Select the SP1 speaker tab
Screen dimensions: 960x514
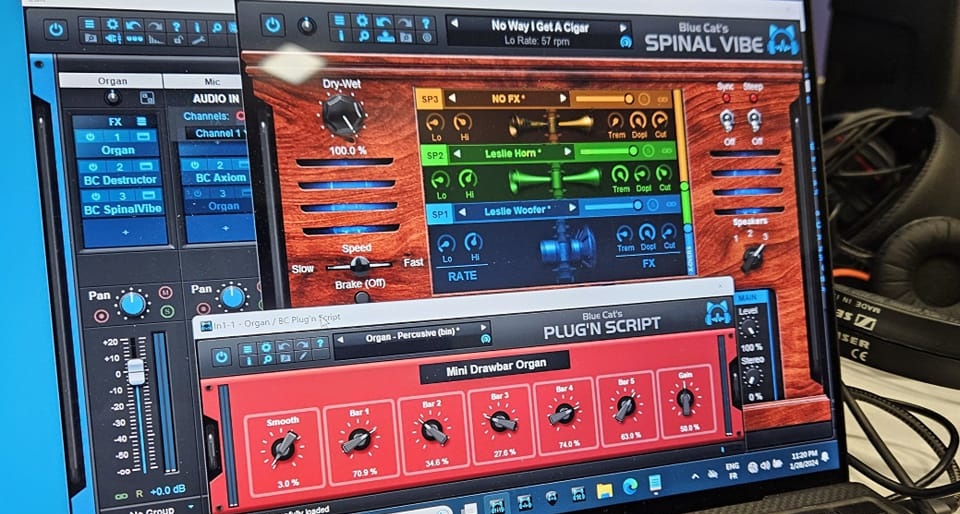coord(440,214)
